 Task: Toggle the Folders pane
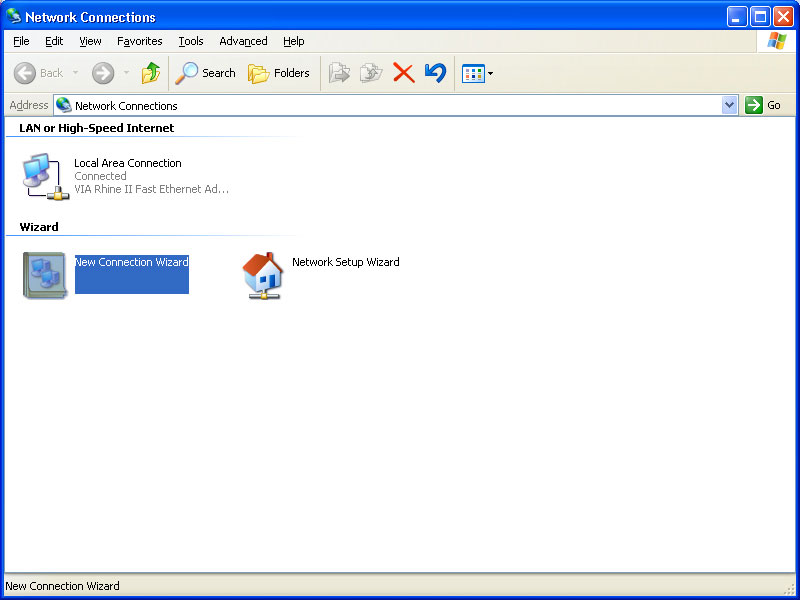coord(279,73)
